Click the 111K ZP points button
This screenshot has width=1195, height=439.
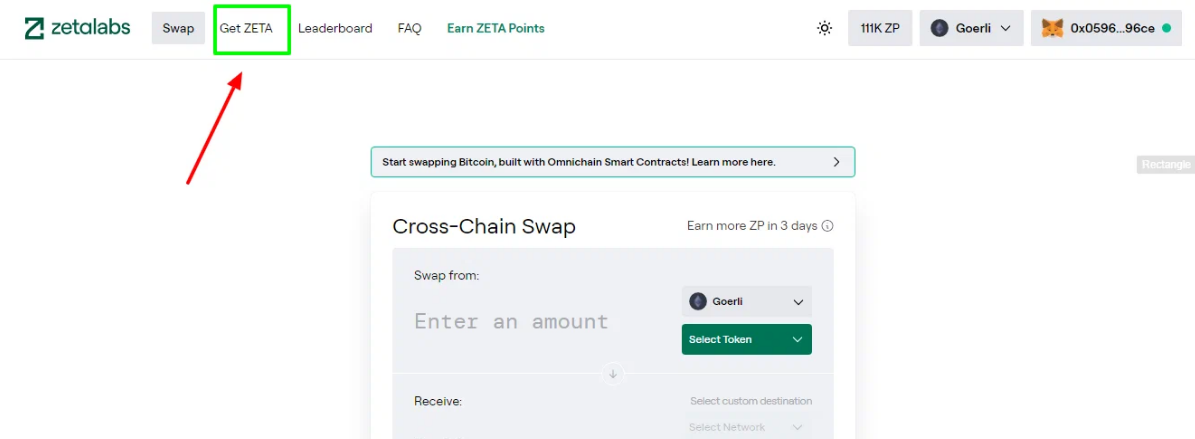click(x=880, y=28)
